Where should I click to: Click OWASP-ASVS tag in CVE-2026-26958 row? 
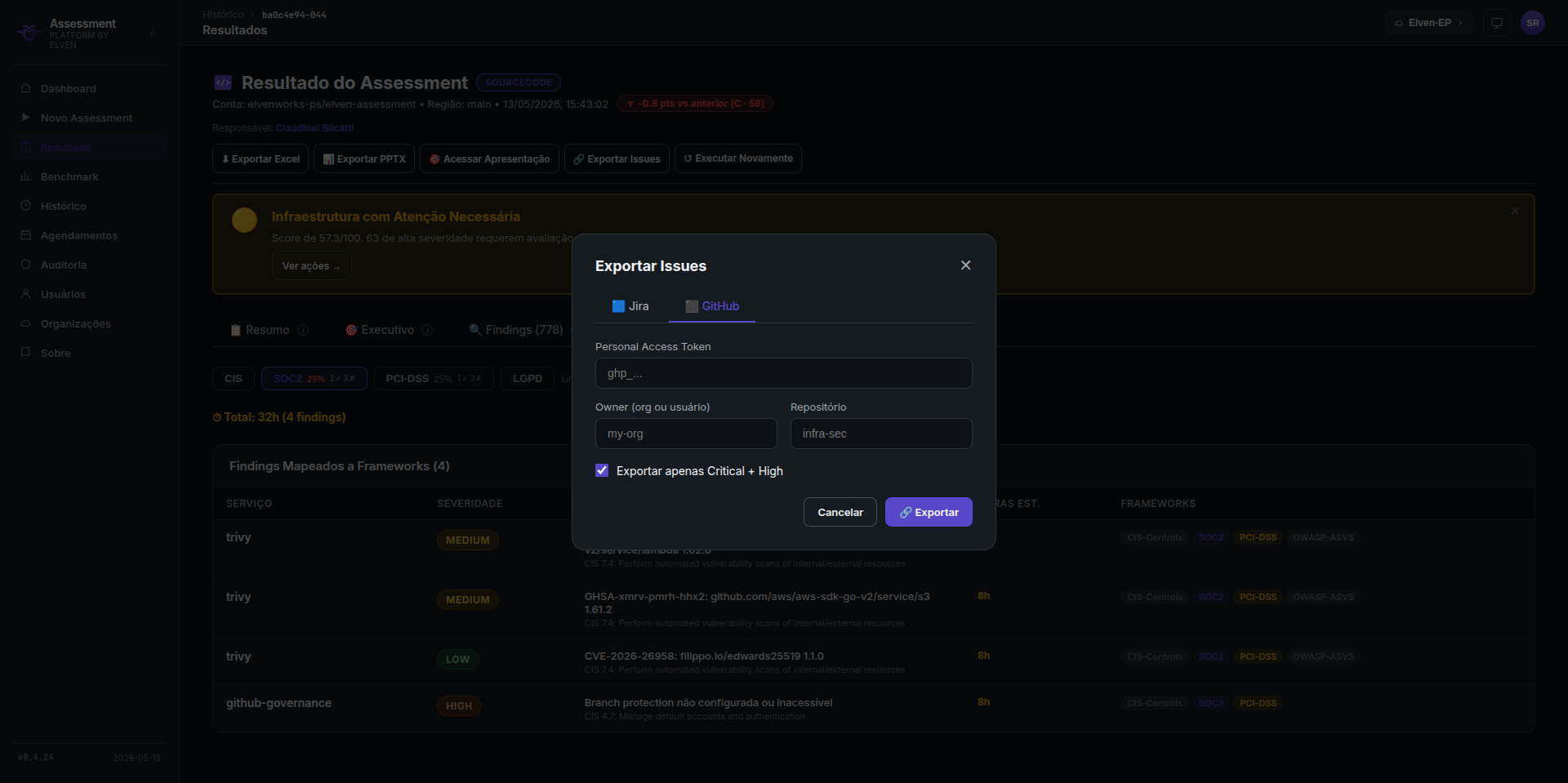(x=1323, y=656)
